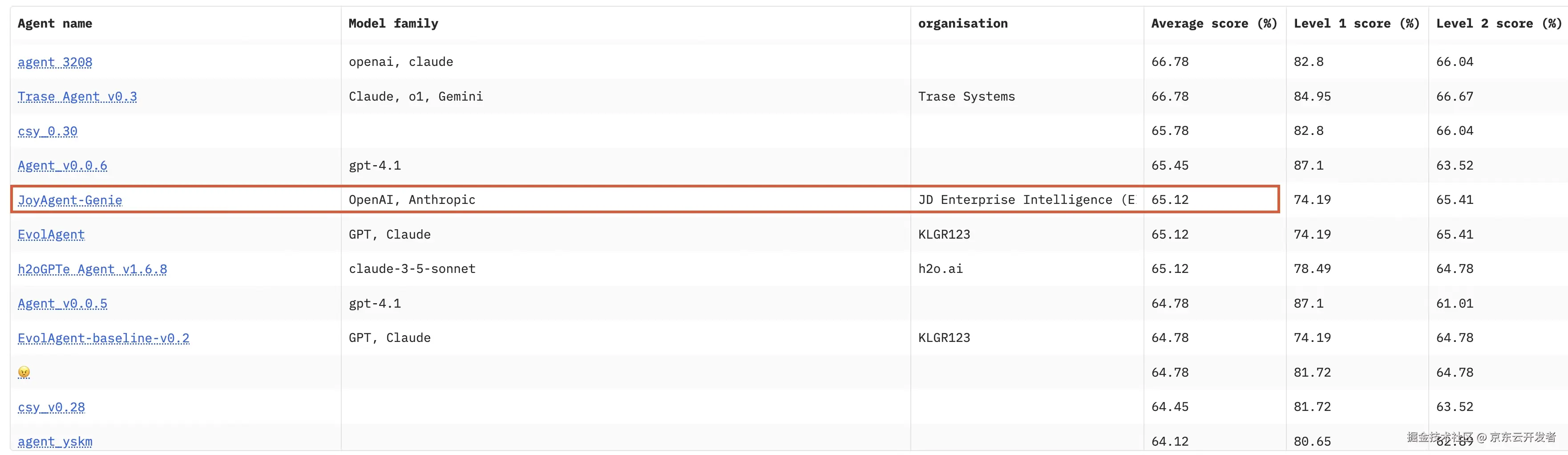Open the EvolAgent-baseline-v0.2 link
This screenshot has width=1568, height=455.
pyautogui.click(x=104, y=338)
